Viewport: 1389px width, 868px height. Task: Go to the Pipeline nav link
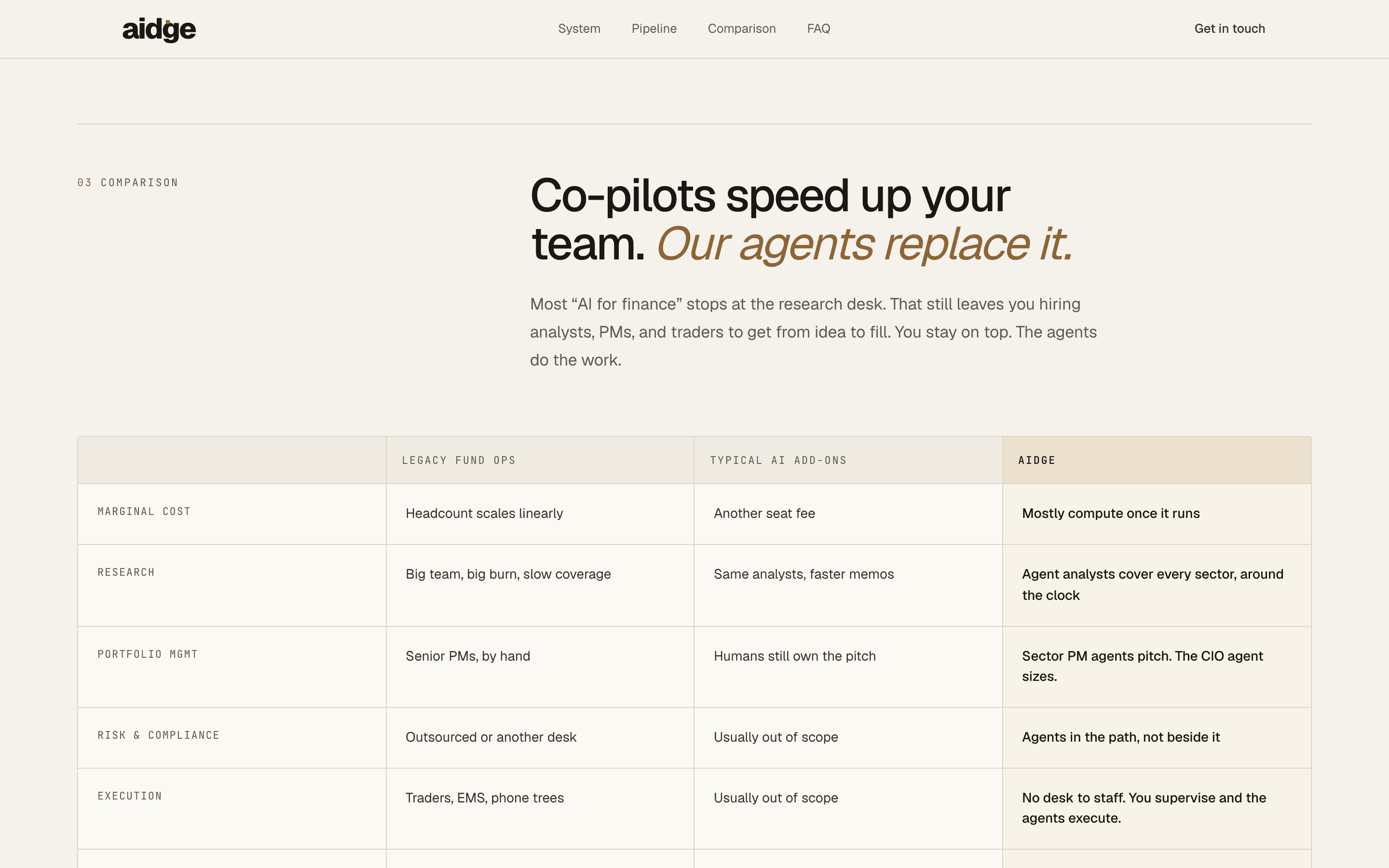pyautogui.click(x=654, y=29)
